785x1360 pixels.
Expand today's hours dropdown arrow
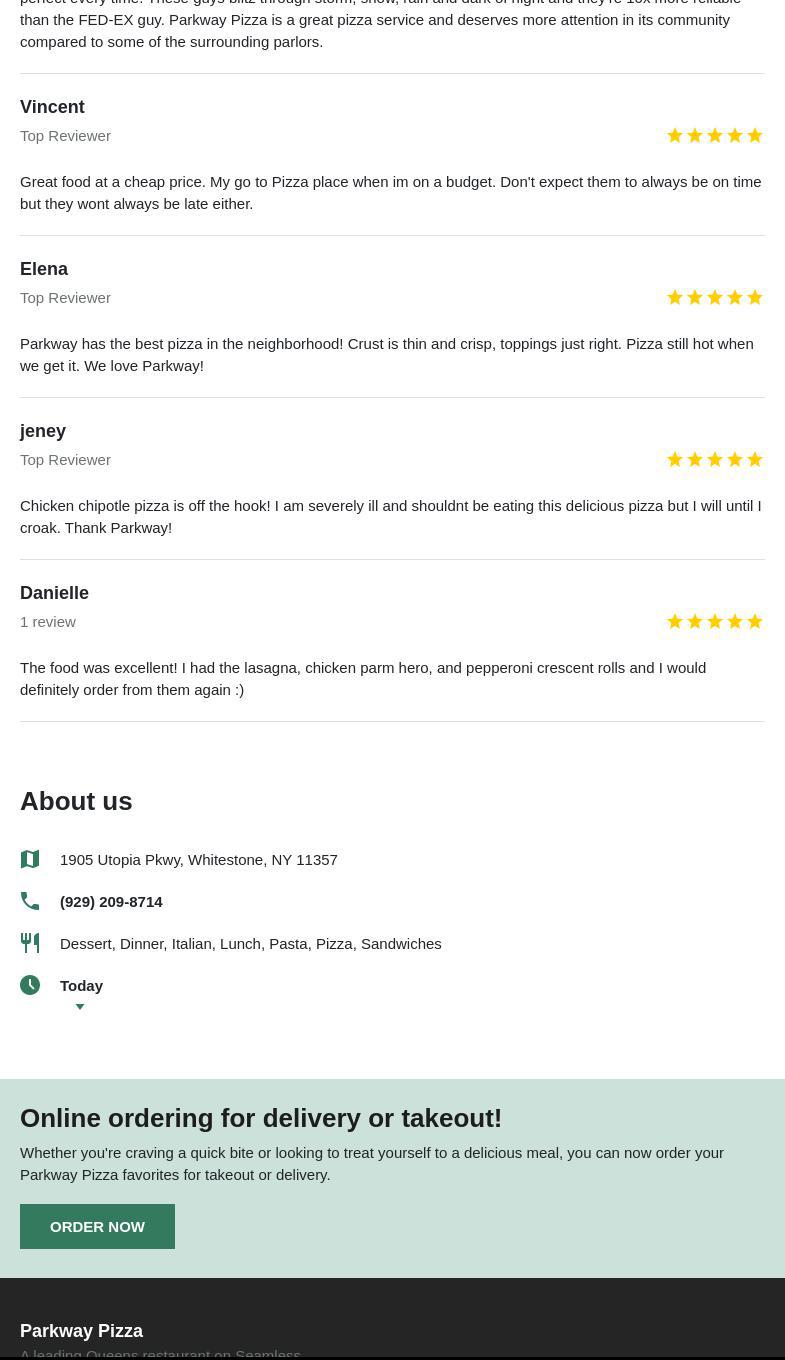(80, 1007)
